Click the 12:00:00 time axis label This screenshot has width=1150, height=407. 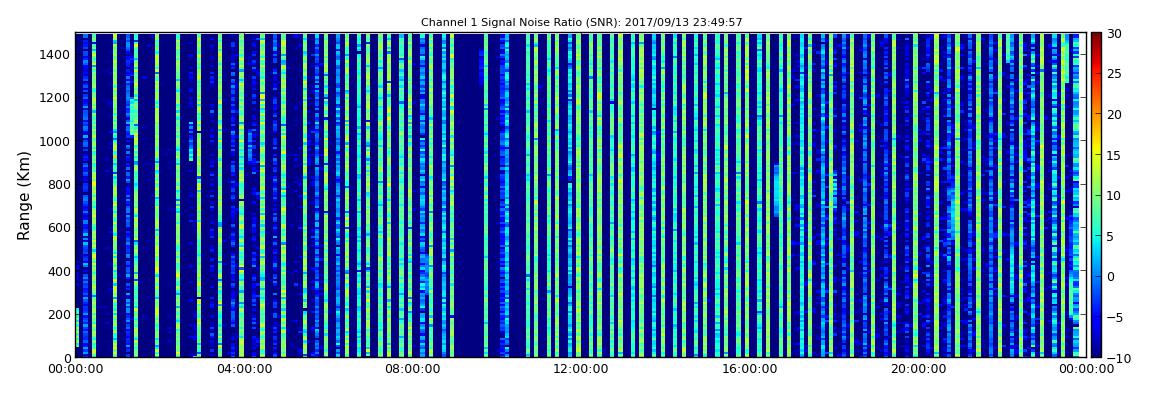pyautogui.click(x=579, y=369)
